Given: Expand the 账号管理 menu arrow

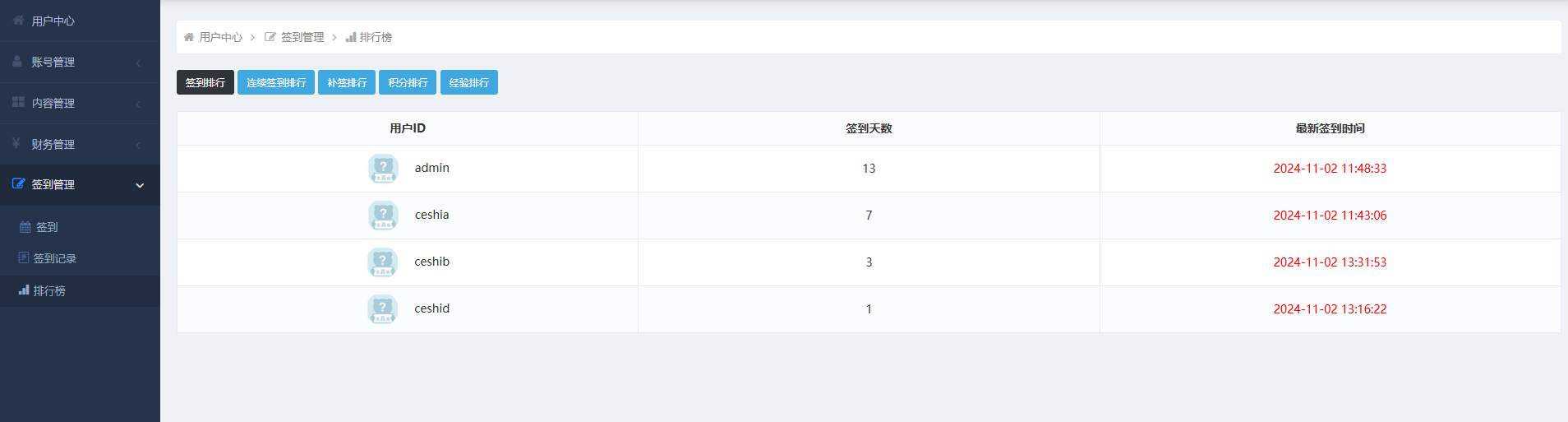Looking at the screenshot, I should point(138,63).
